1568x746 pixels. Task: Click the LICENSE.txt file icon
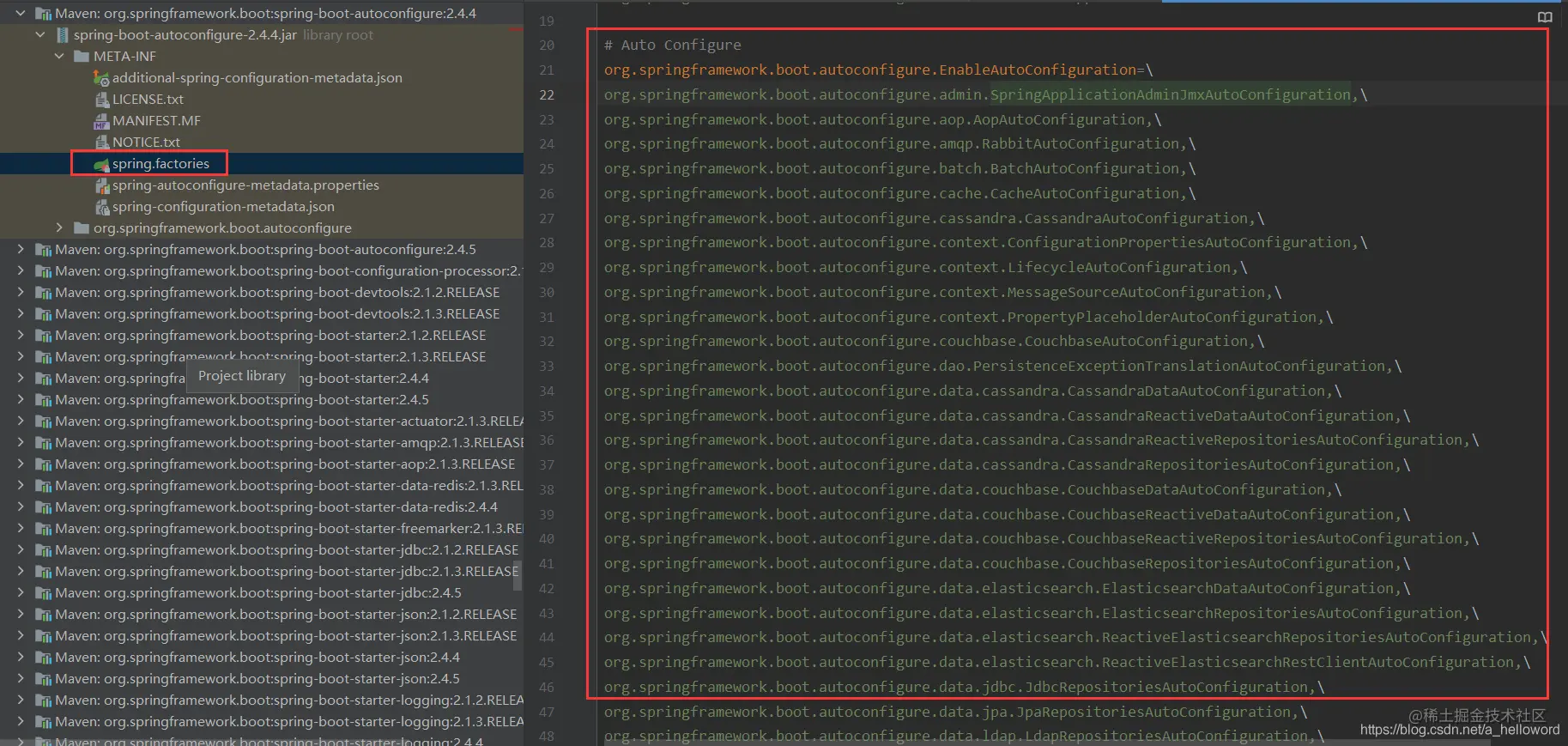click(x=101, y=100)
